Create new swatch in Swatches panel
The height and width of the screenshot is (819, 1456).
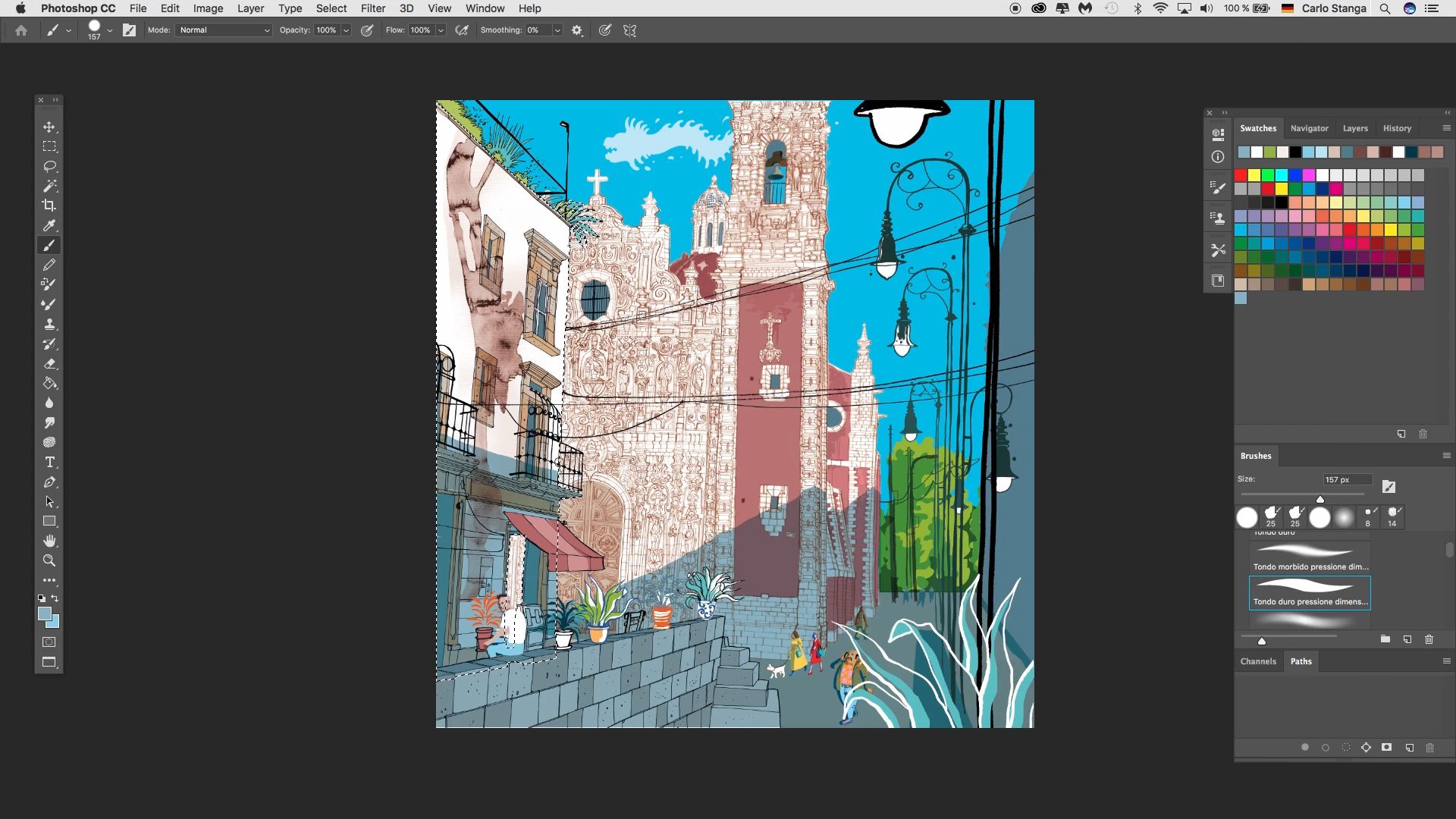coord(1401,434)
